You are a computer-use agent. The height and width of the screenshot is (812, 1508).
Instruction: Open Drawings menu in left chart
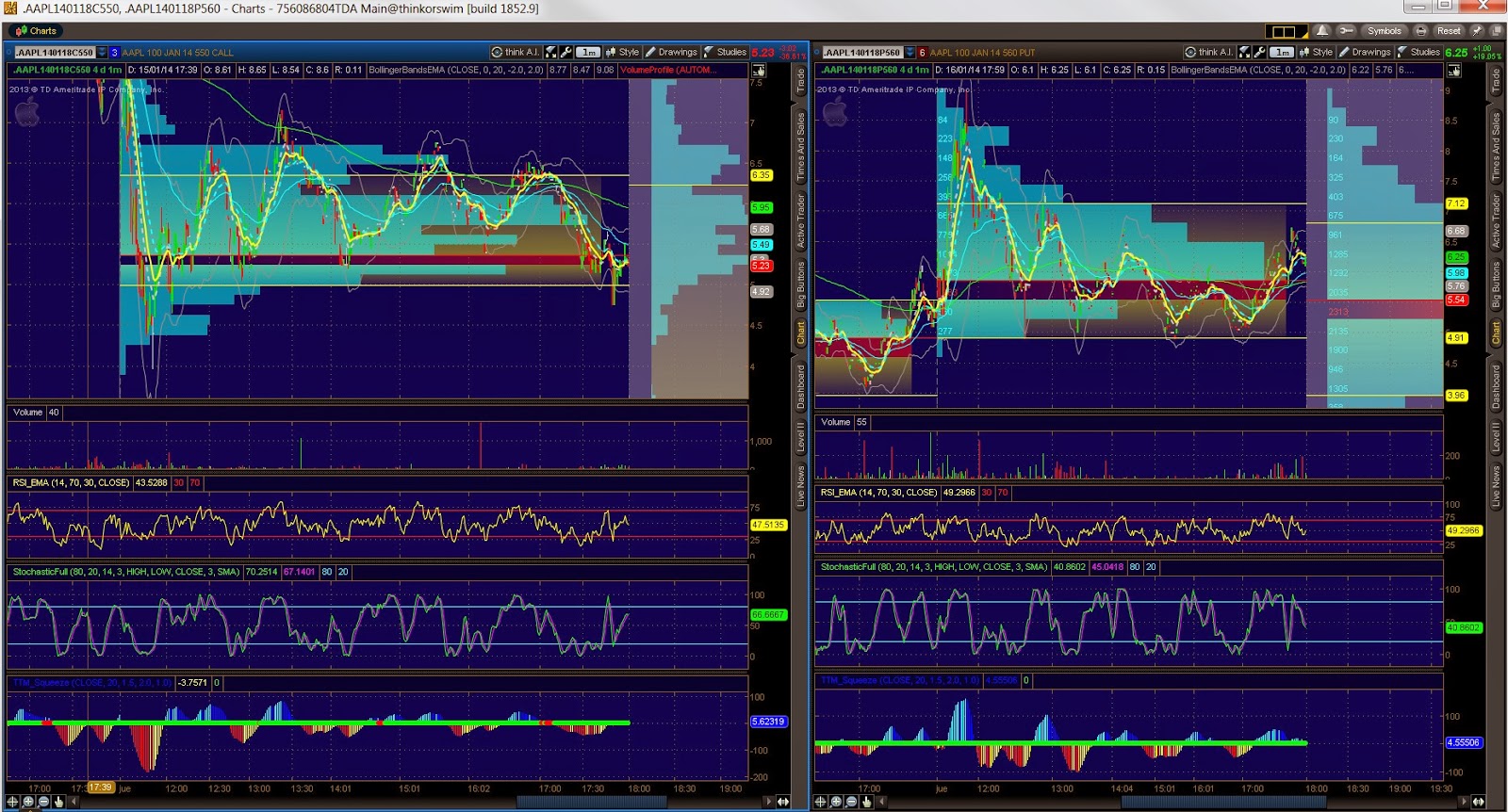point(671,52)
